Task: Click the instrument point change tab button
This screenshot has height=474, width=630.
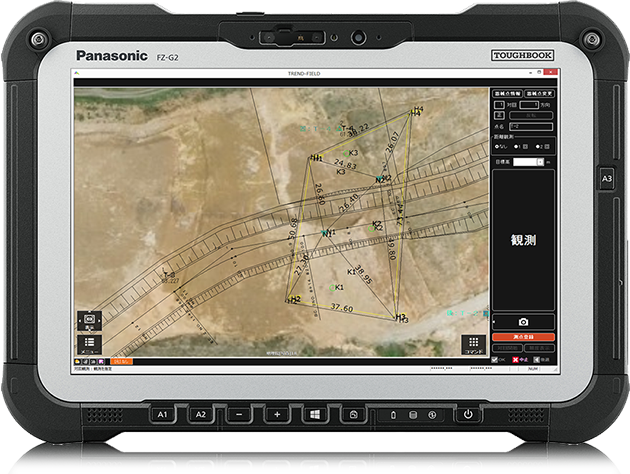Action: tap(538, 93)
